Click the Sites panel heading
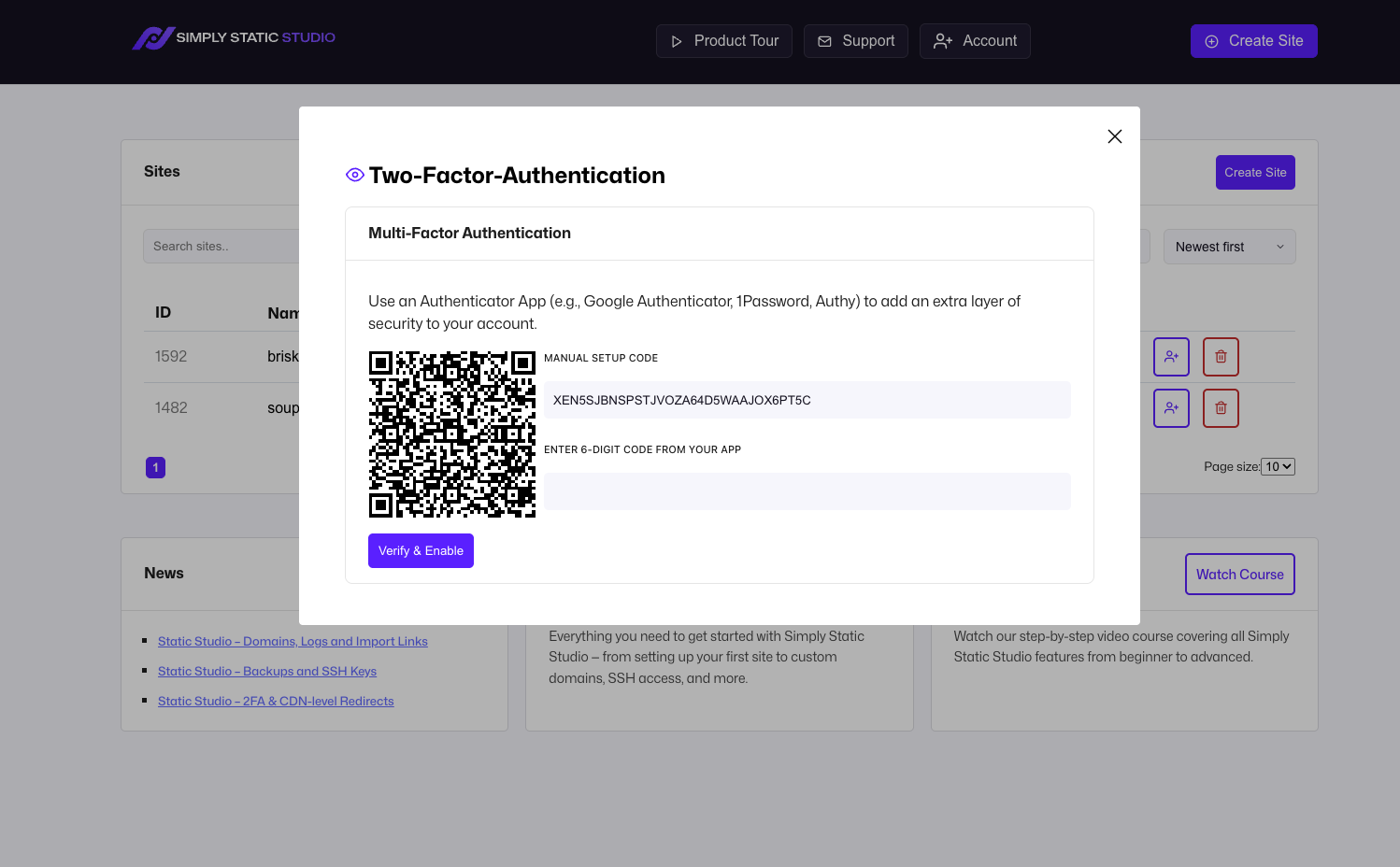Image resolution: width=1400 pixels, height=867 pixels. pyautogui.click(x=162, y=171)
